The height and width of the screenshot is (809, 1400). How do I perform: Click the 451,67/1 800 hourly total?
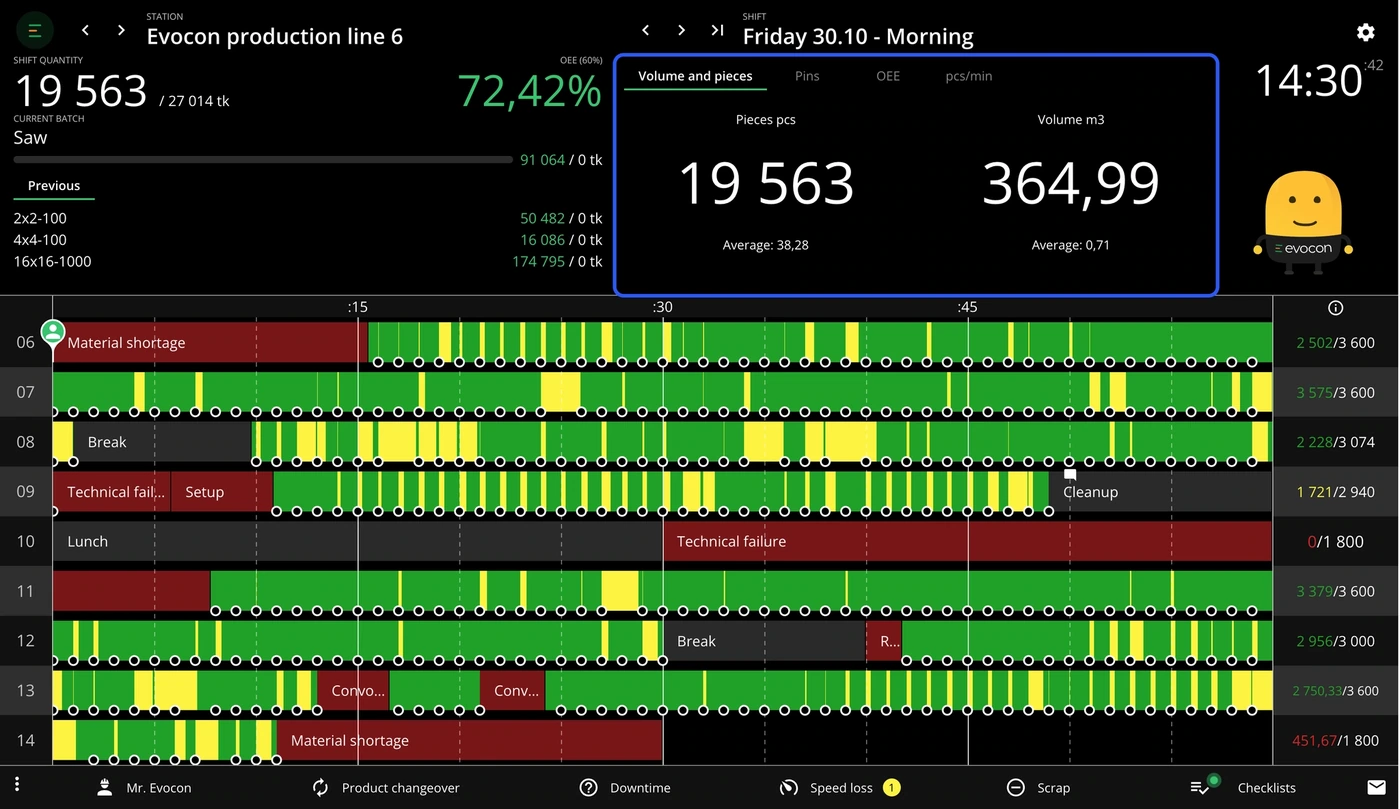1335,741
